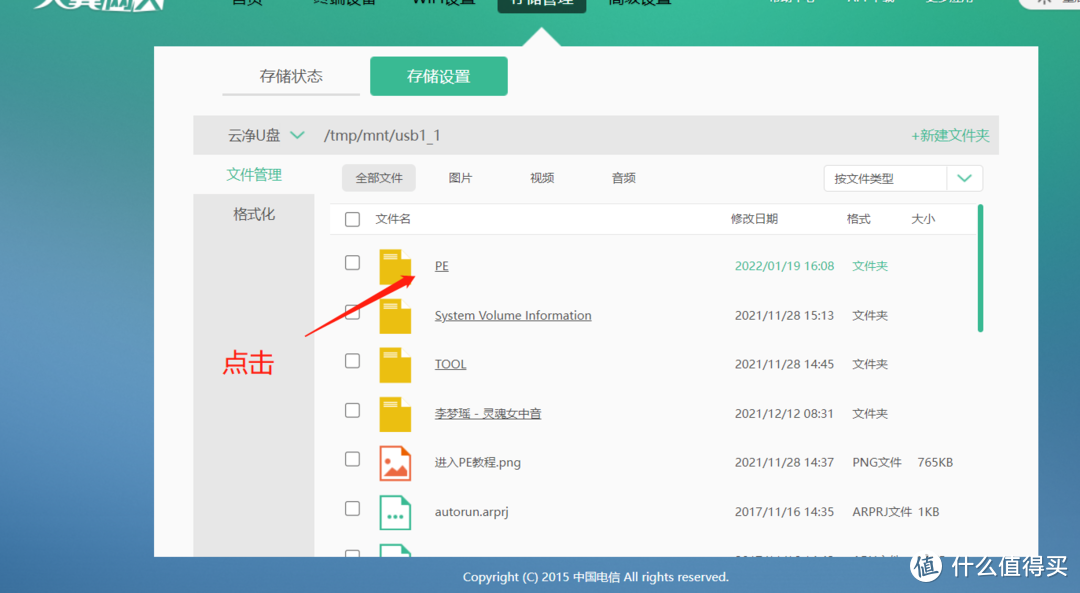The height and width of the screenshot is (593, 1080).
Task: Open the System Volume Information link
Action: point(512,314)
